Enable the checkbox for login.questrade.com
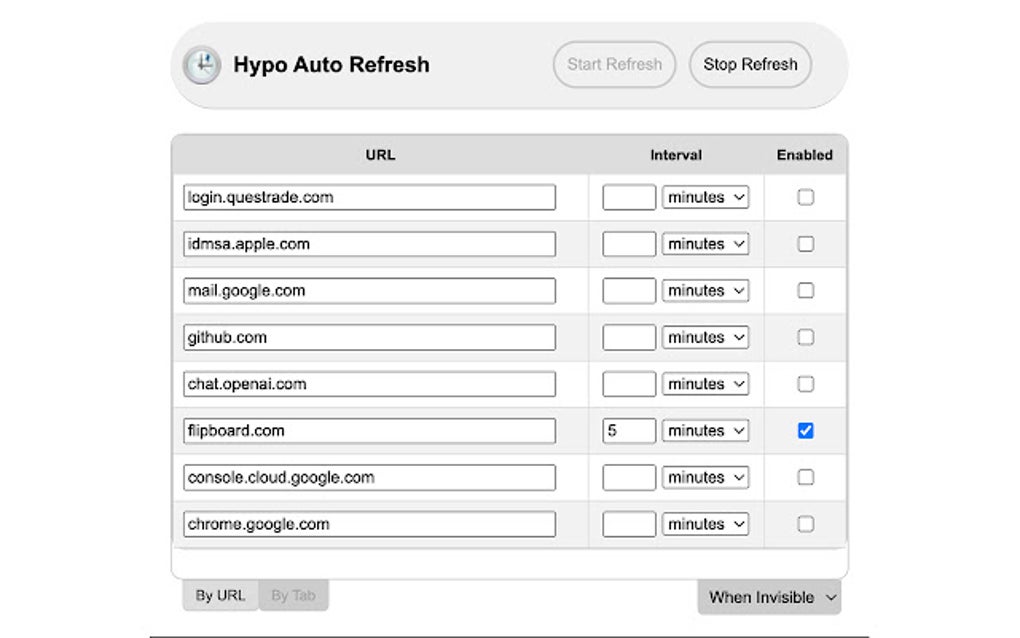 [x=806, y=197]
